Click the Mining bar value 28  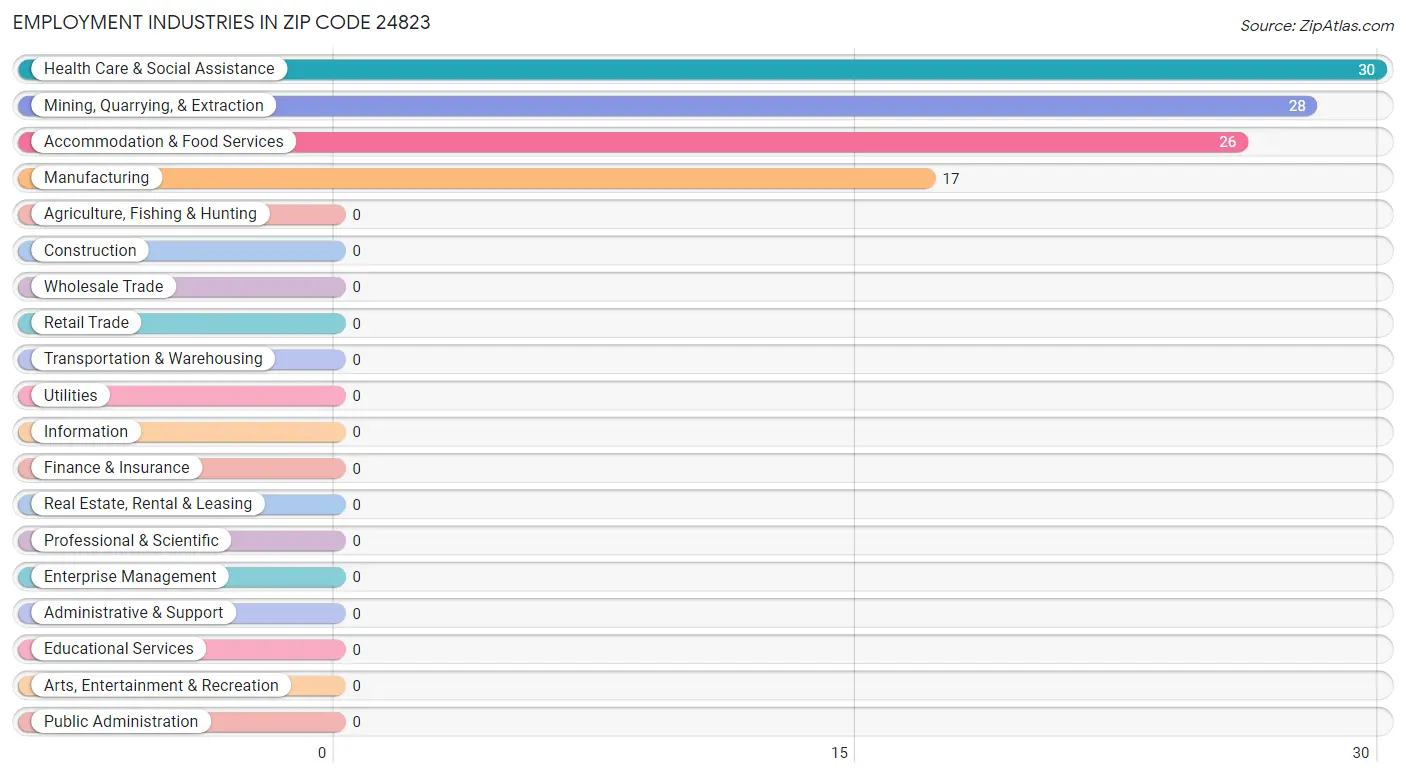click(1297, 106)
